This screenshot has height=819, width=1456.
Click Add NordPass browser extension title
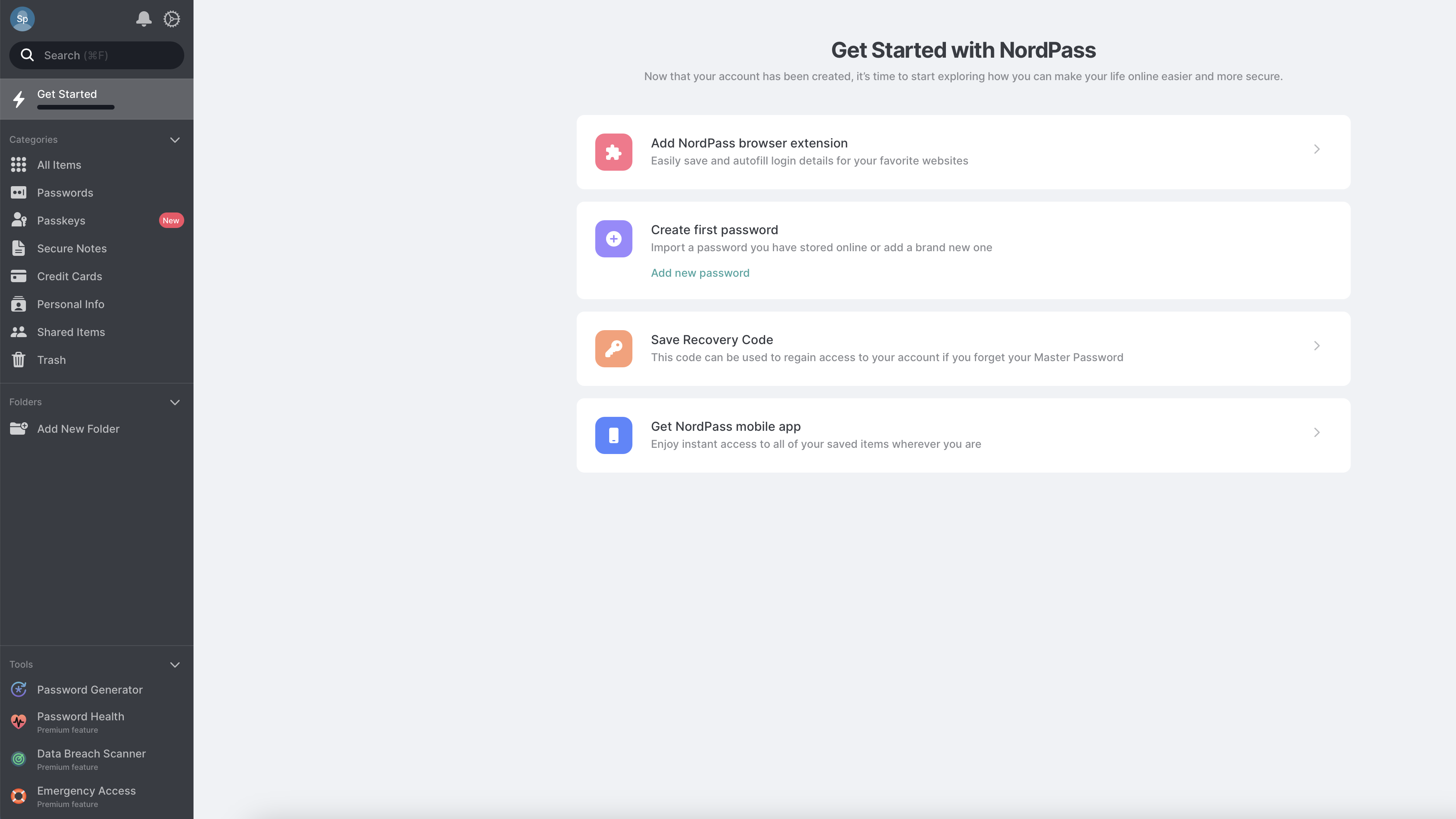pyautogui.click(x=749, y=143)
